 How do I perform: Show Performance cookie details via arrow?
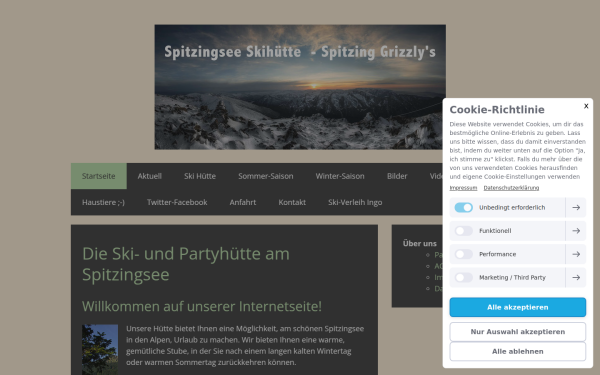click(576, 254)
